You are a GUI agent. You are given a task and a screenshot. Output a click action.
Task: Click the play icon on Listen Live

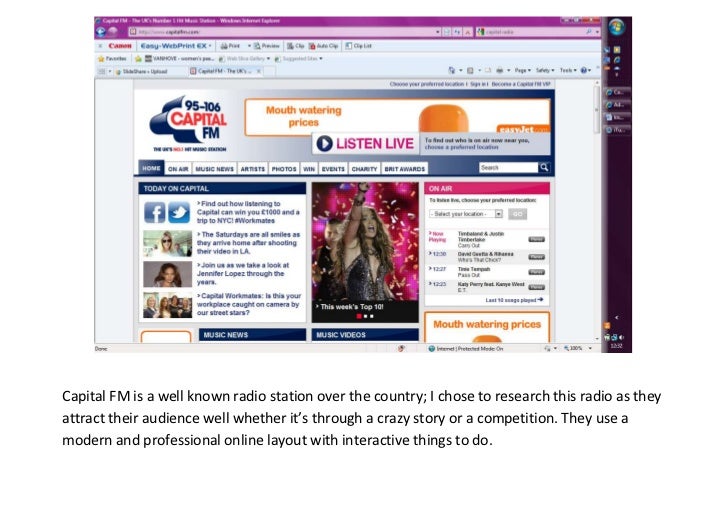(324, 143)
